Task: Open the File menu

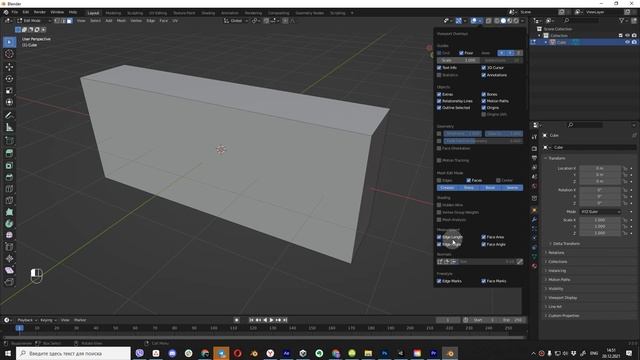Action: point(15,12)
